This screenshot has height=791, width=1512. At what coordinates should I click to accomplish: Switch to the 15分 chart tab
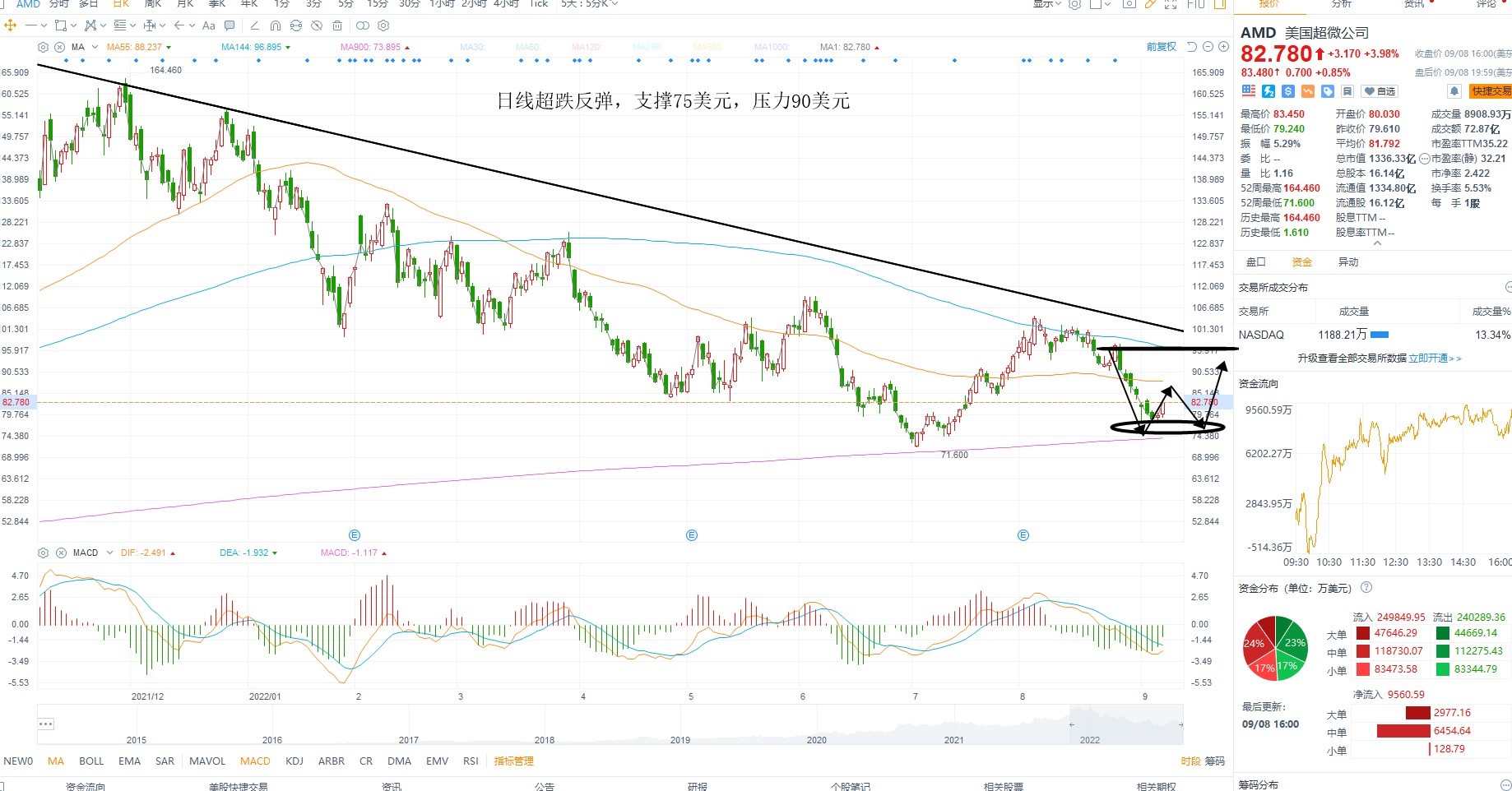tap(378, 4)
